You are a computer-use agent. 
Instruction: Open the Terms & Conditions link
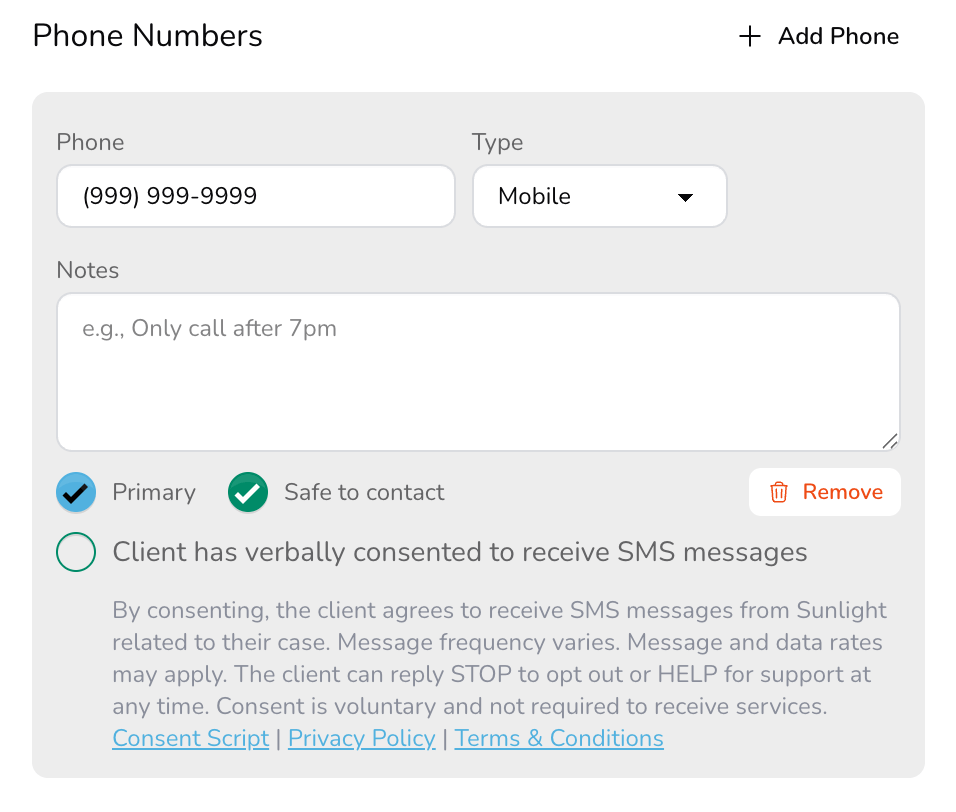click(558, 738)
